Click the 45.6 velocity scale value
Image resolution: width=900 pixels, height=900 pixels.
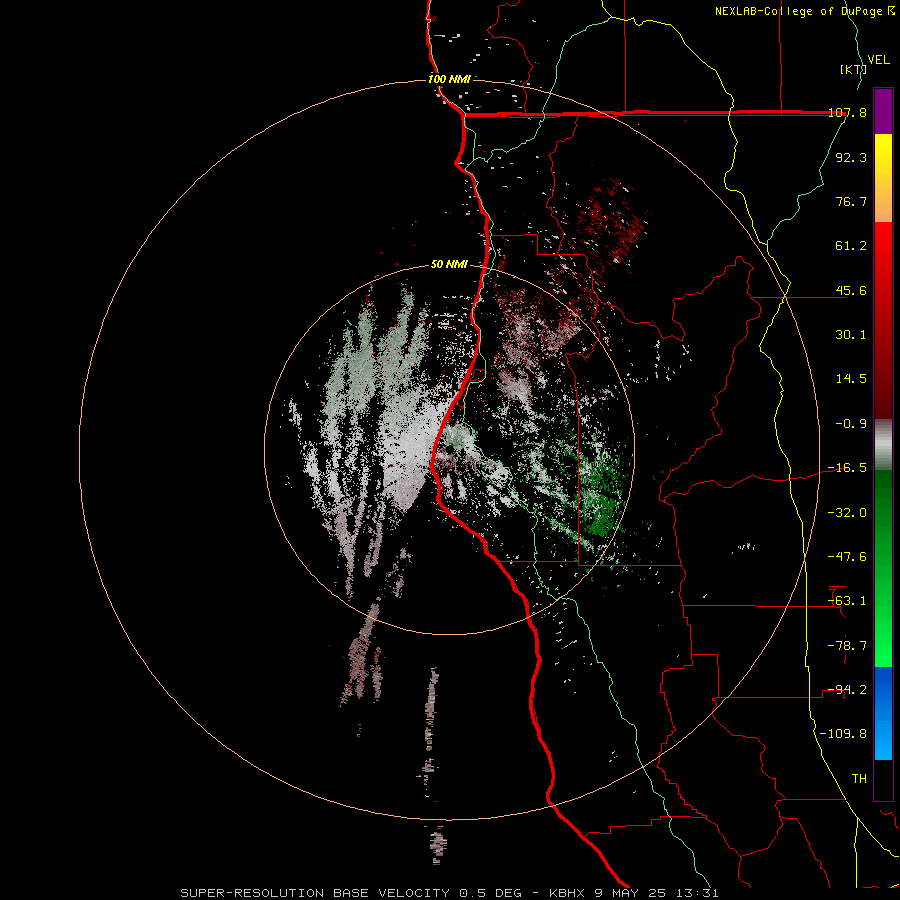coord(851,290)
